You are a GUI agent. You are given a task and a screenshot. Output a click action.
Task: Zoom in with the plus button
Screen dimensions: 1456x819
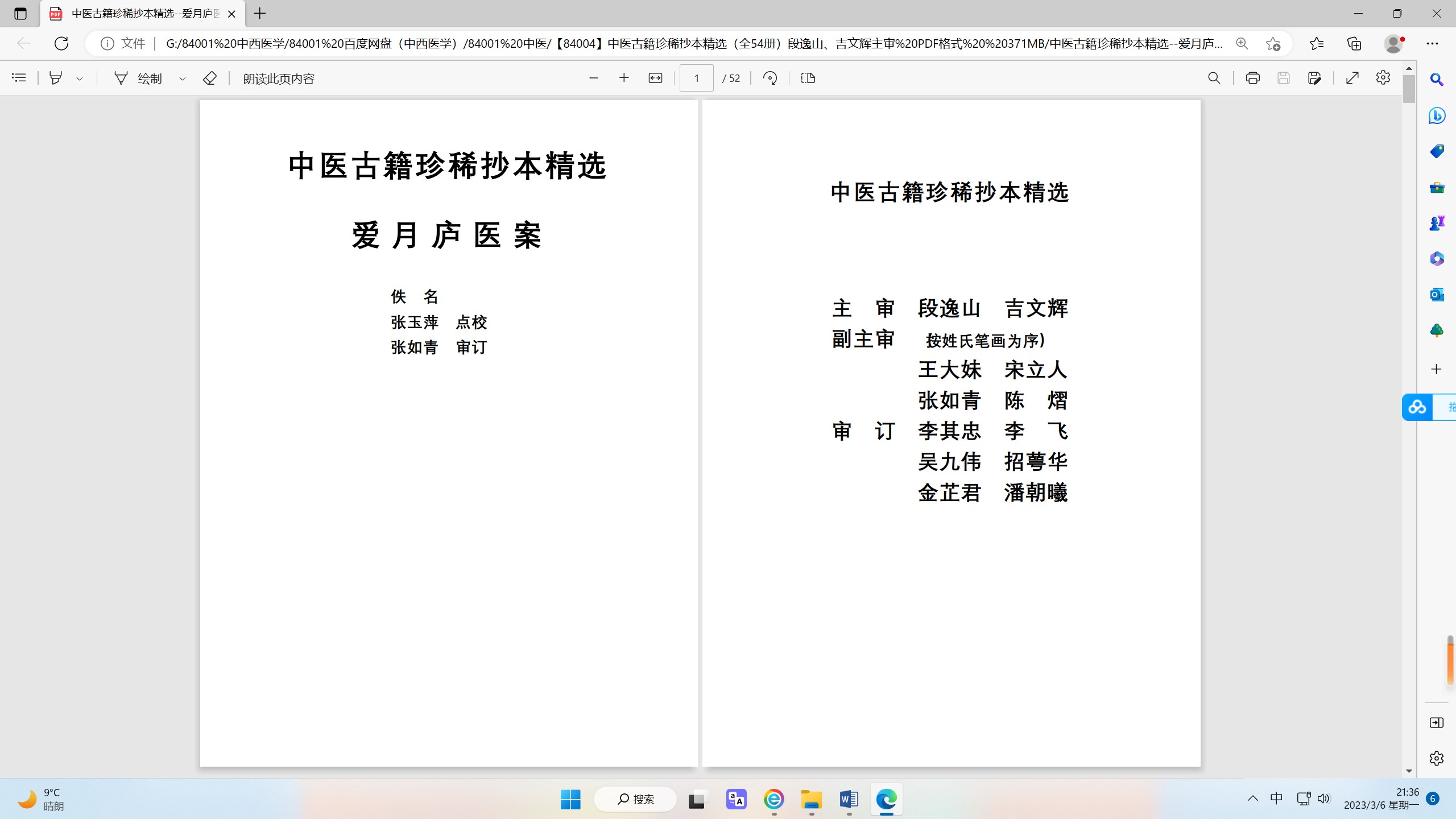pos(624,78)
